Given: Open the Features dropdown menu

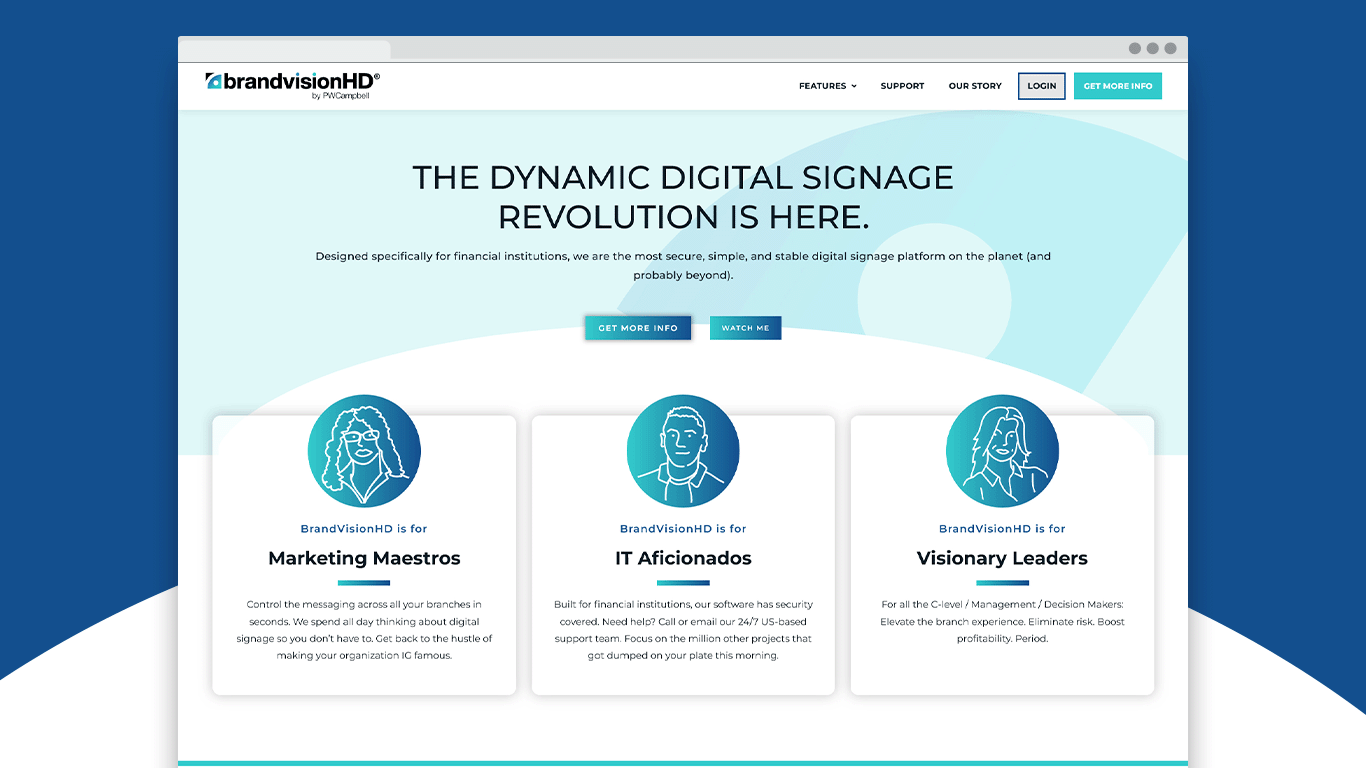Looking at the screenshot, I should (827, 86).
